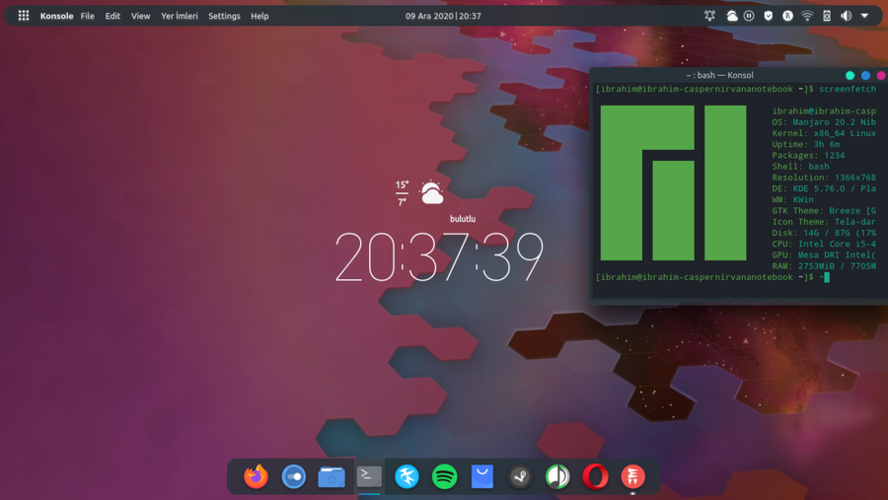
Task: Click the terminal prompt cursor line
Action: pos(712,277)
